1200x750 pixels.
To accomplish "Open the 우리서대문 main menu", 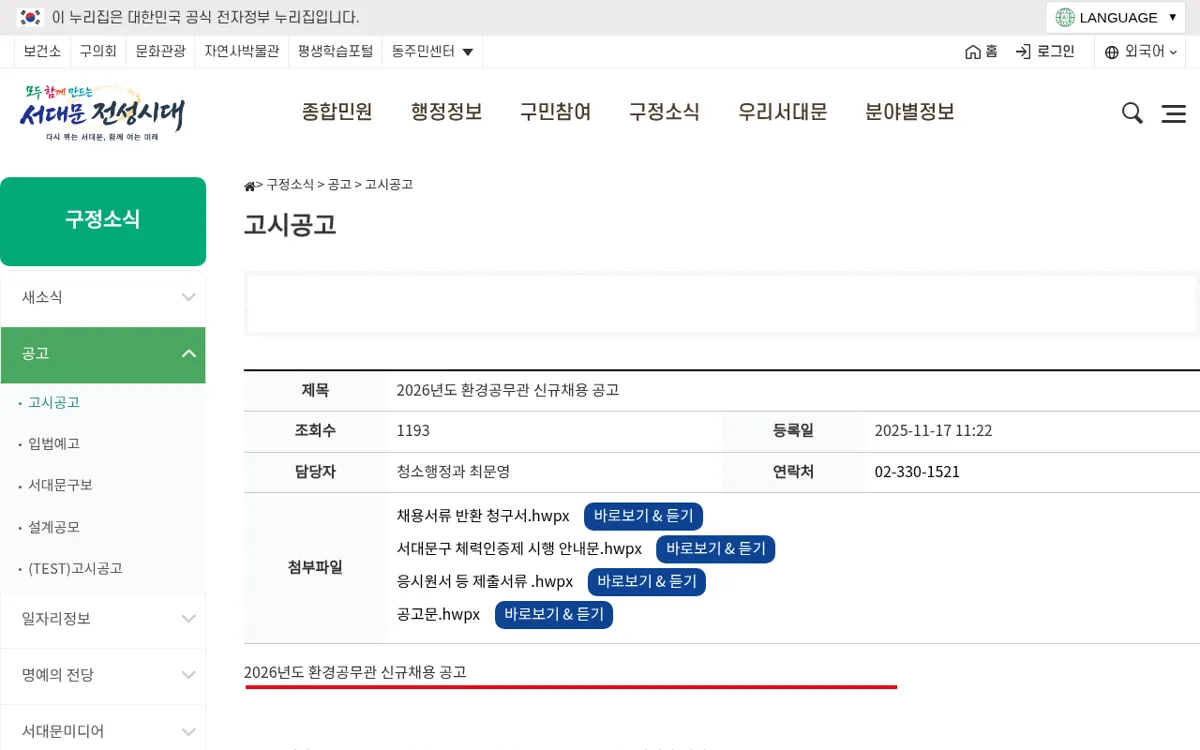I will point(782,112).
